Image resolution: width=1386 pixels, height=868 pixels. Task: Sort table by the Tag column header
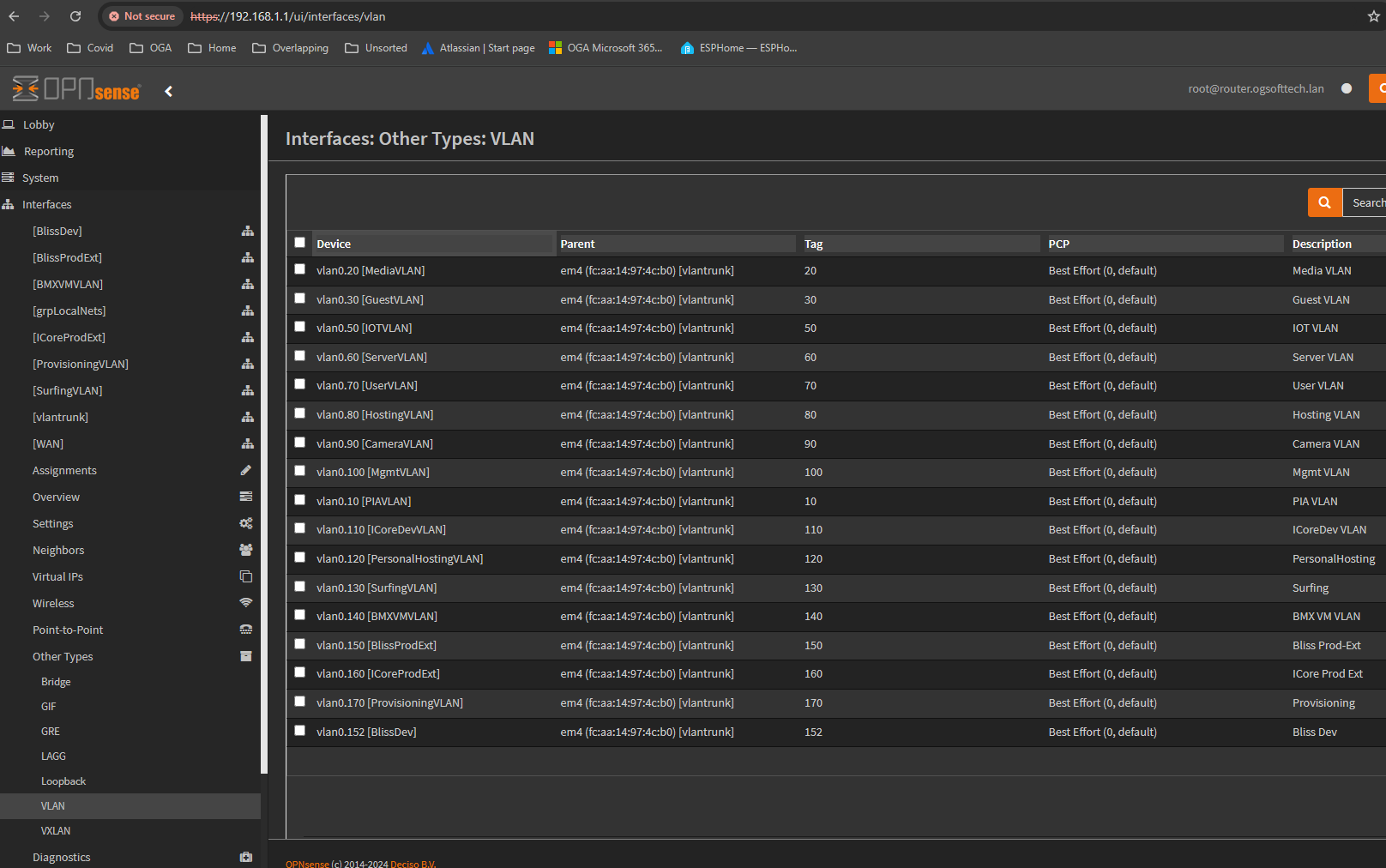(x=920, y=244)
